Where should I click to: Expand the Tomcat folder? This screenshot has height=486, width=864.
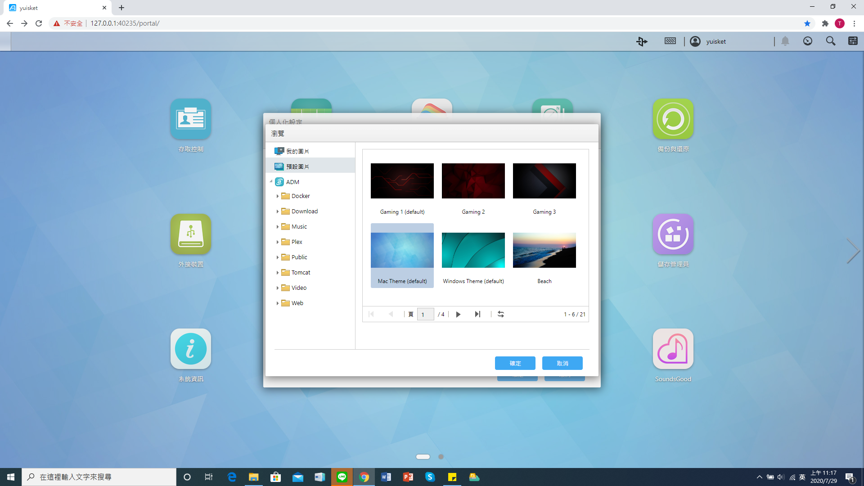(277, 273)
